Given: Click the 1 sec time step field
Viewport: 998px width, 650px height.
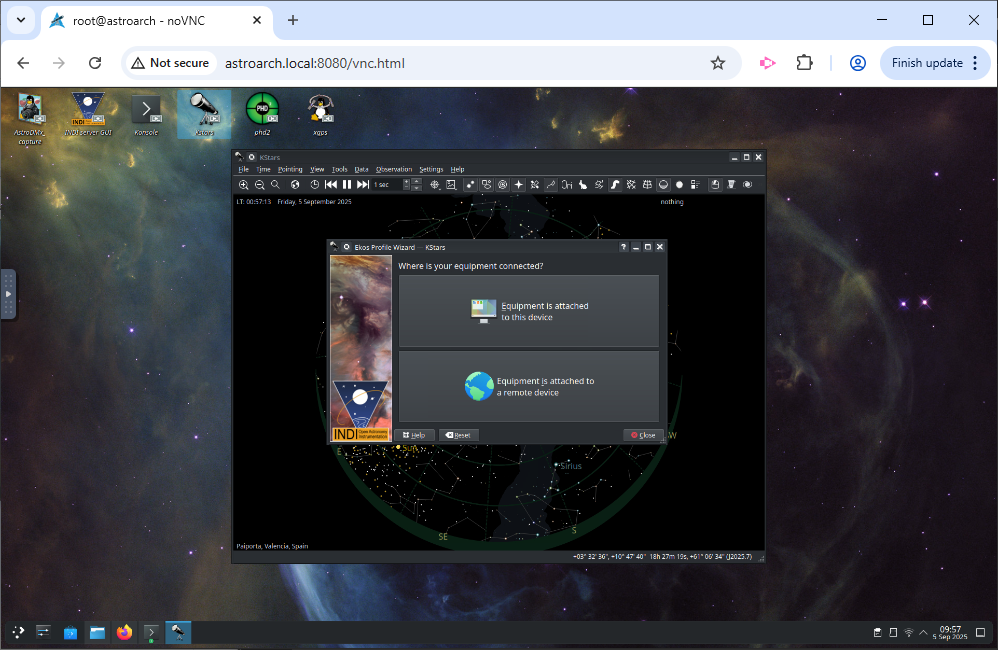Looking at the screenshot, I should click(392, 185).
